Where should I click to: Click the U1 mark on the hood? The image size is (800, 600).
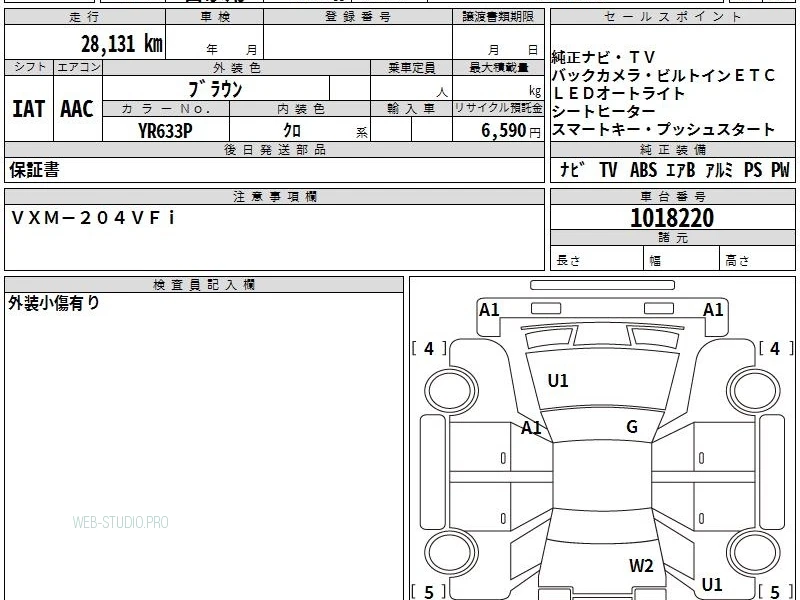click(x=558, y=381)
